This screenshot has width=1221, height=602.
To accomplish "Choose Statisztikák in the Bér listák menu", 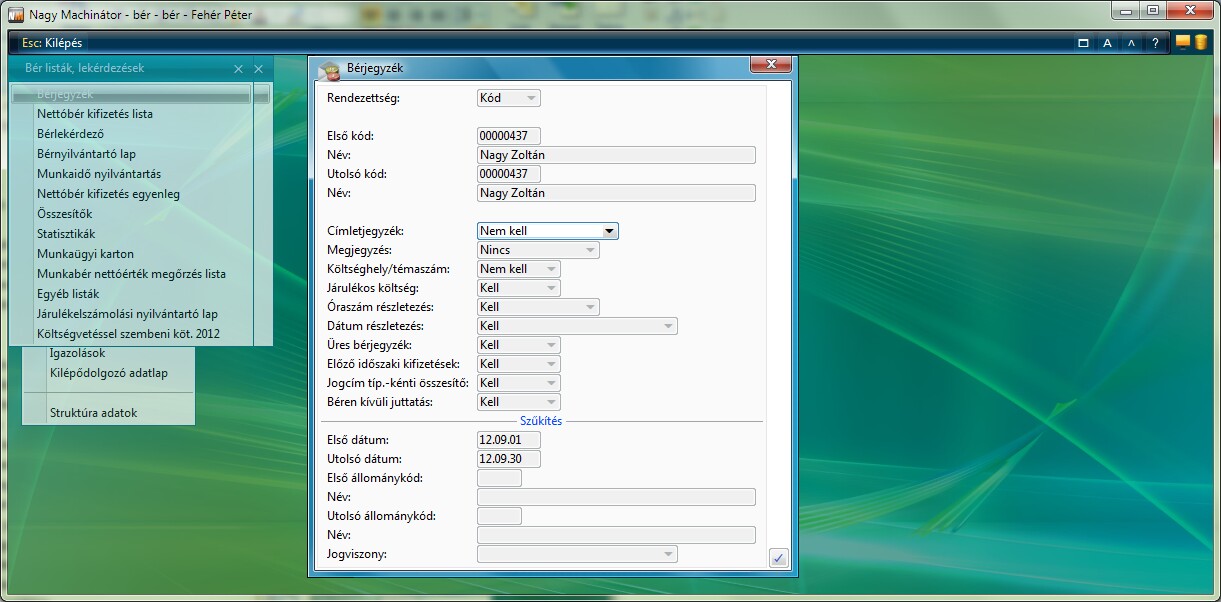I will tap(66, 234).
